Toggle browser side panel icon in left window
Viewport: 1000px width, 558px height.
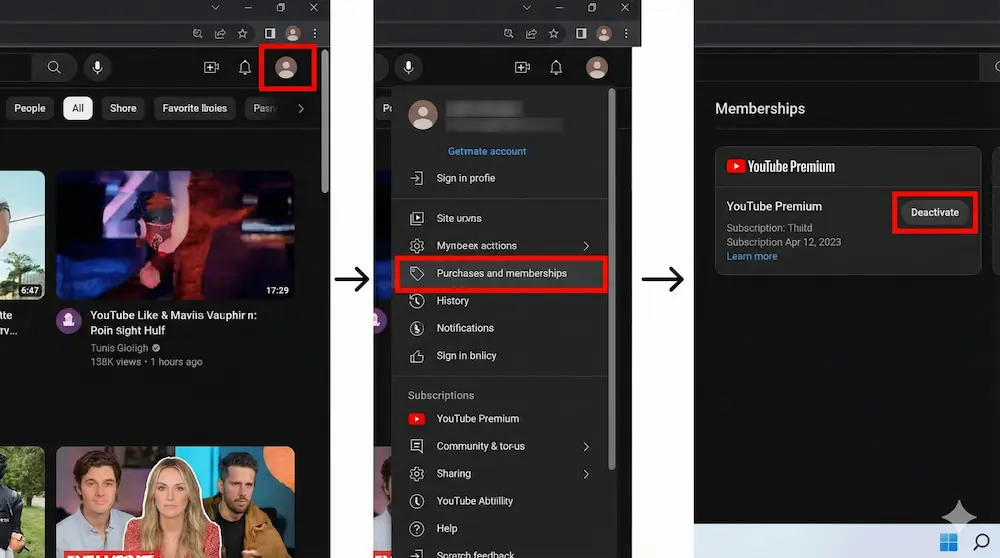270,33
